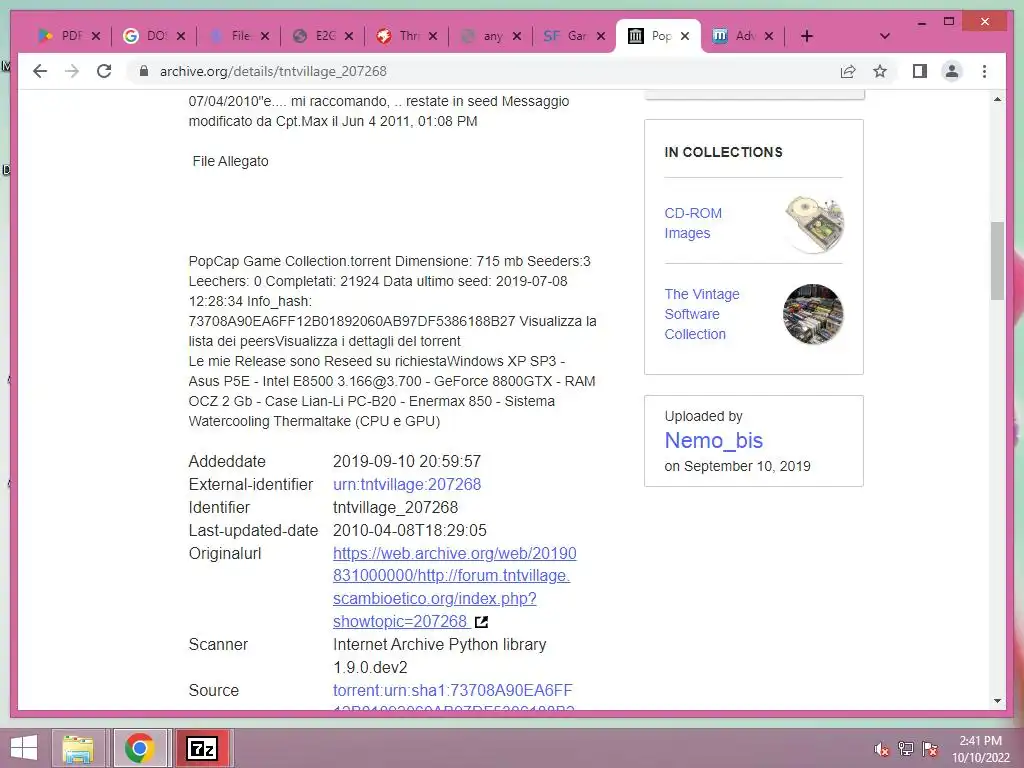Click the network tray icon
The image size is (1024, 768).
pyautogui.click(x=906, y=749)
